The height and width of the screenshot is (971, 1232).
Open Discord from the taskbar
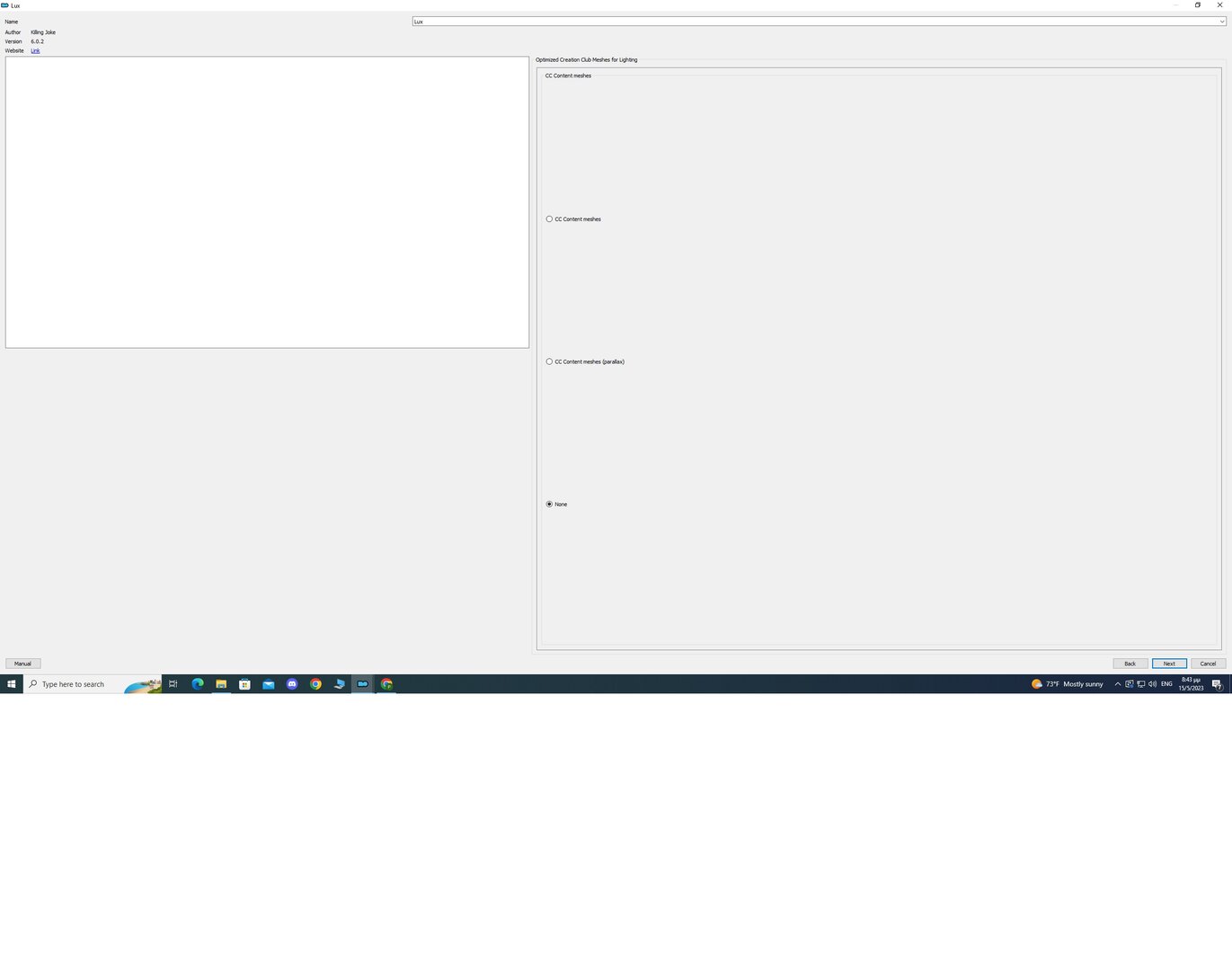292,684
